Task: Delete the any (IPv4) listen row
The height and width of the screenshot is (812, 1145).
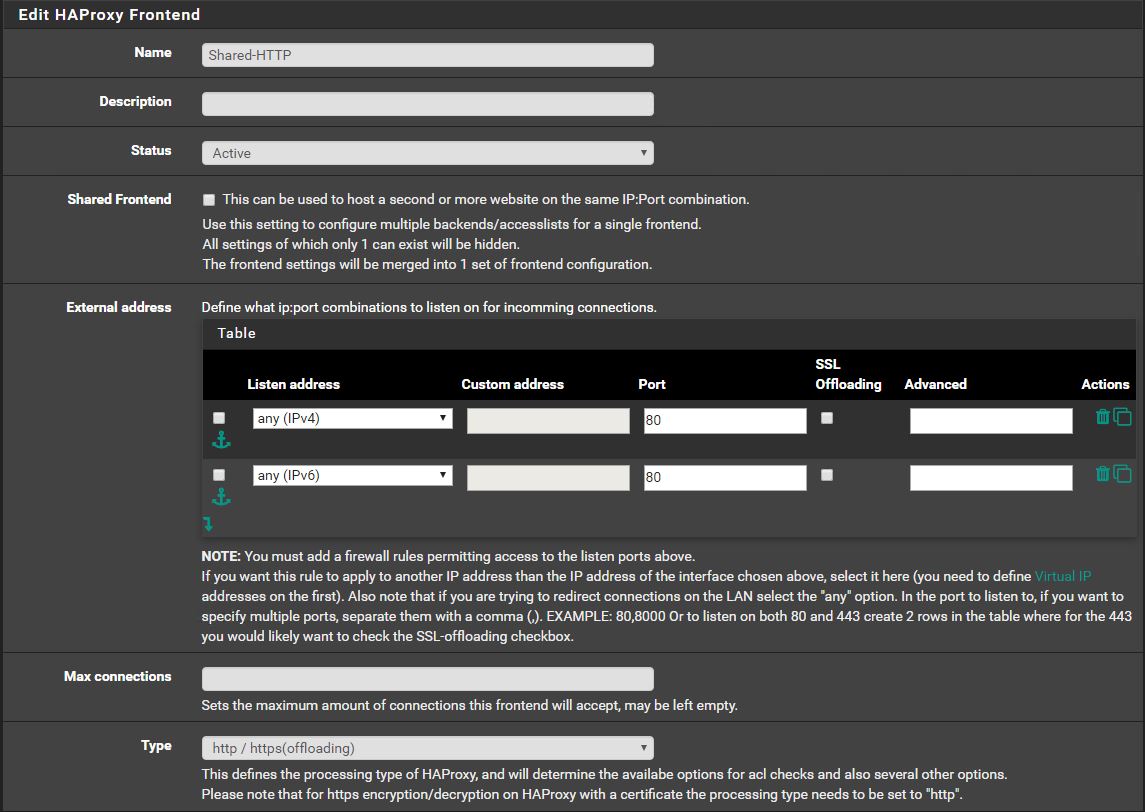Action: 1102,417
